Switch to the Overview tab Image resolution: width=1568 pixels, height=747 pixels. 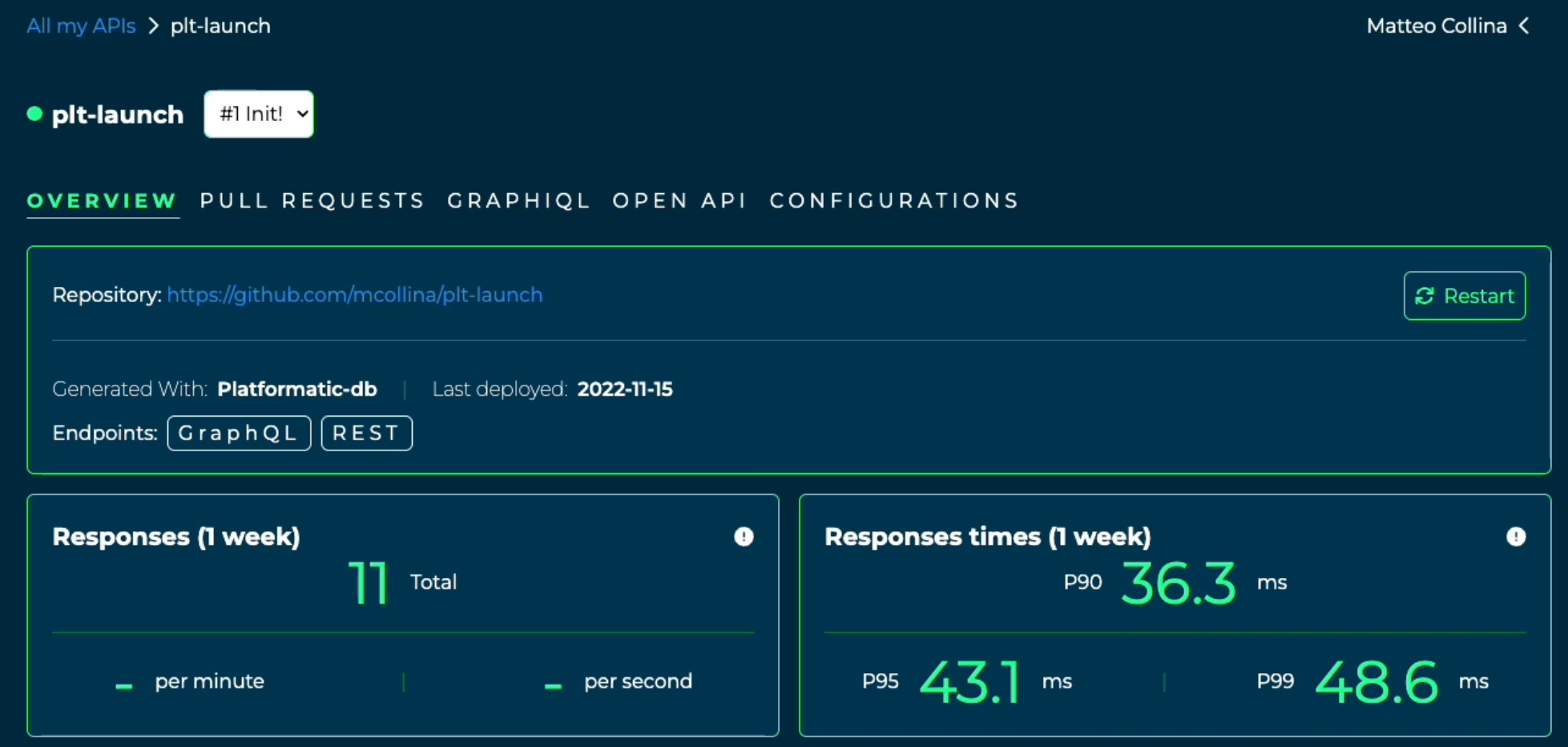click(102, 200)
